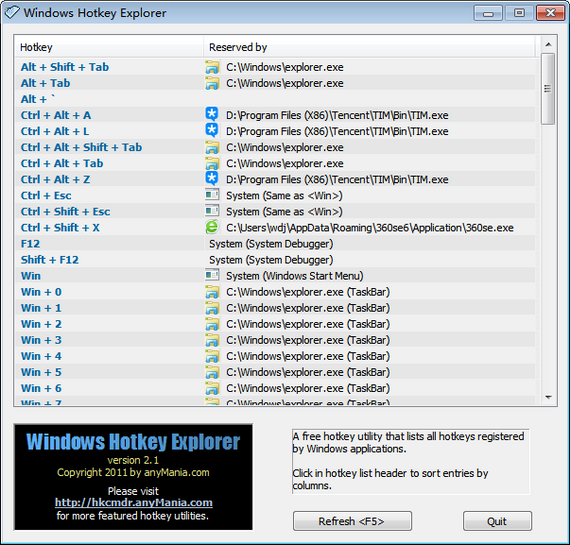Viewport: 570px width, 545px height.
Task: Click the Windows Hotkey Explorer banner logo
Action: click(x=133, y=477)
